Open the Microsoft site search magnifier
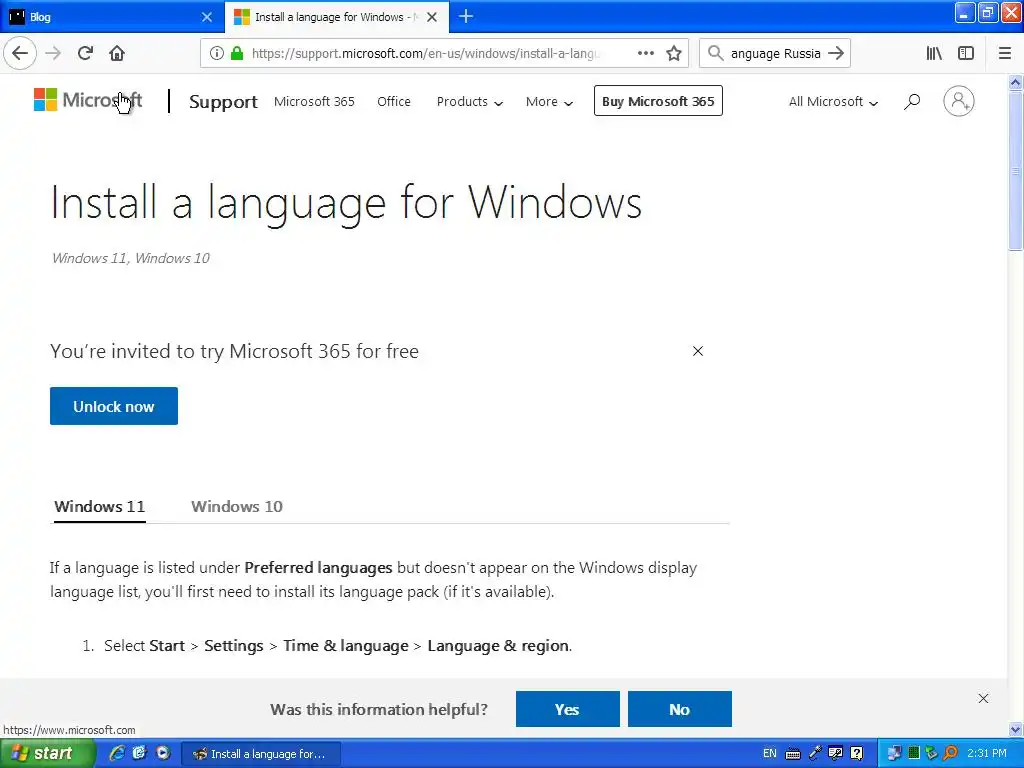Image resolution: width=1024 pixels, height=768 pixels. point(912,101)
